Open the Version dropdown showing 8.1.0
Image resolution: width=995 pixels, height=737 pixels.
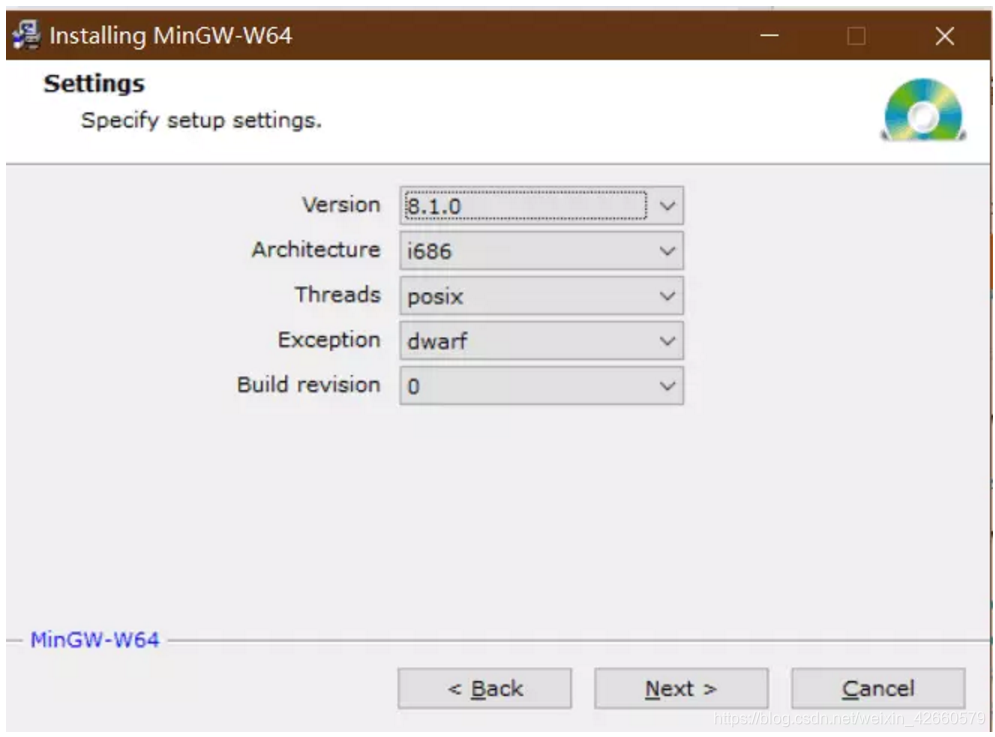[541, 205]
